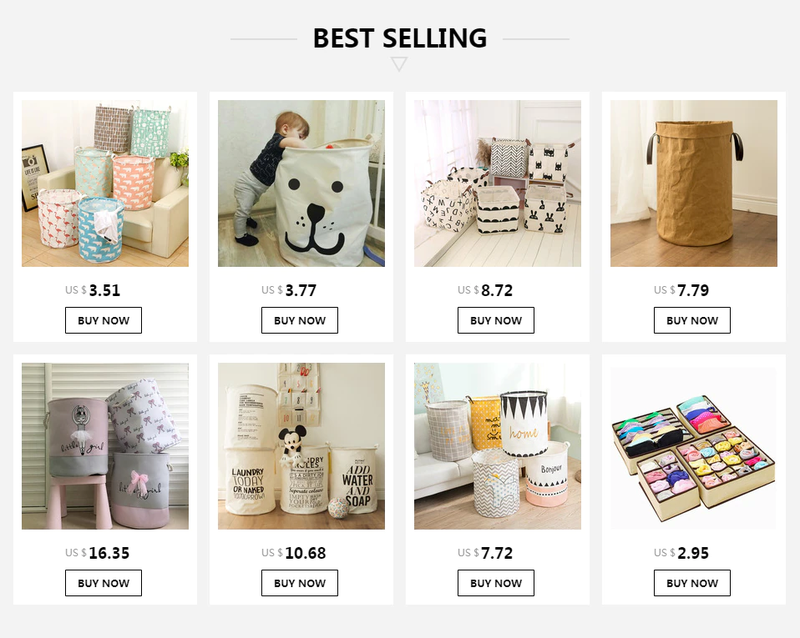
Task: Click BUY NOW under the $16.35 item
Action: [104, 583]
